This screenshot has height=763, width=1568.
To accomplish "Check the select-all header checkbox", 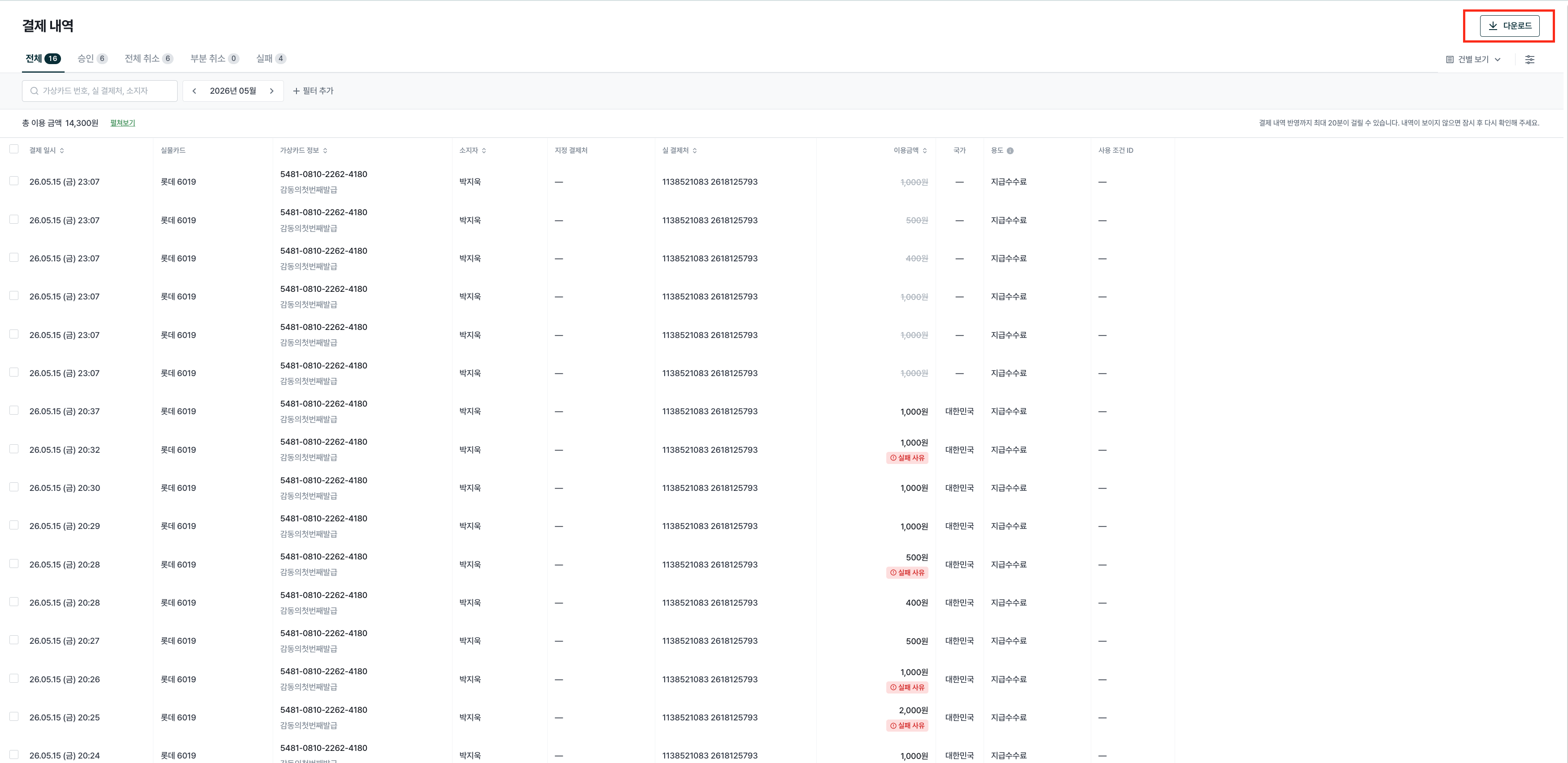I will [14, 149].
